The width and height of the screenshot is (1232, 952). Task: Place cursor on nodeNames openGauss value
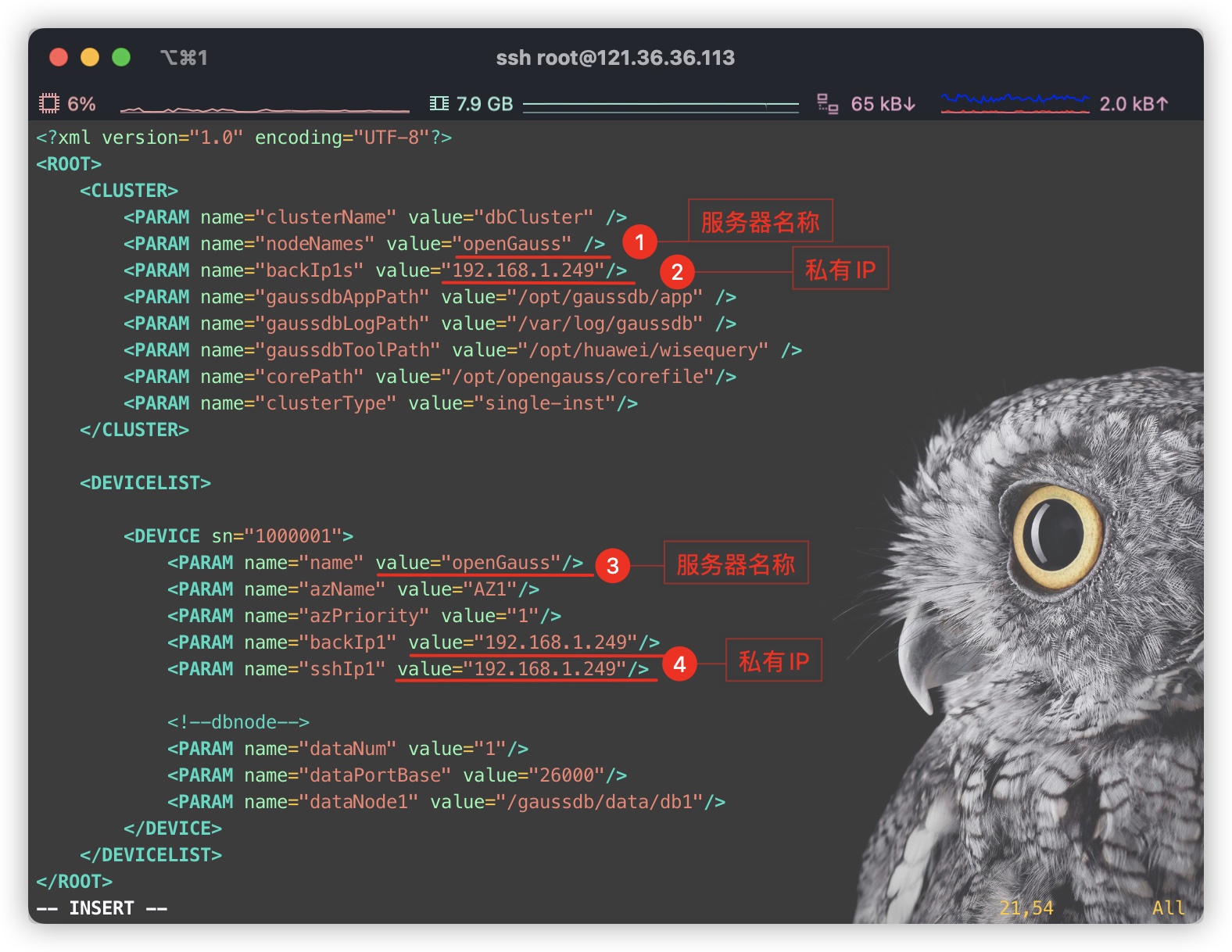tap(512, 244)
